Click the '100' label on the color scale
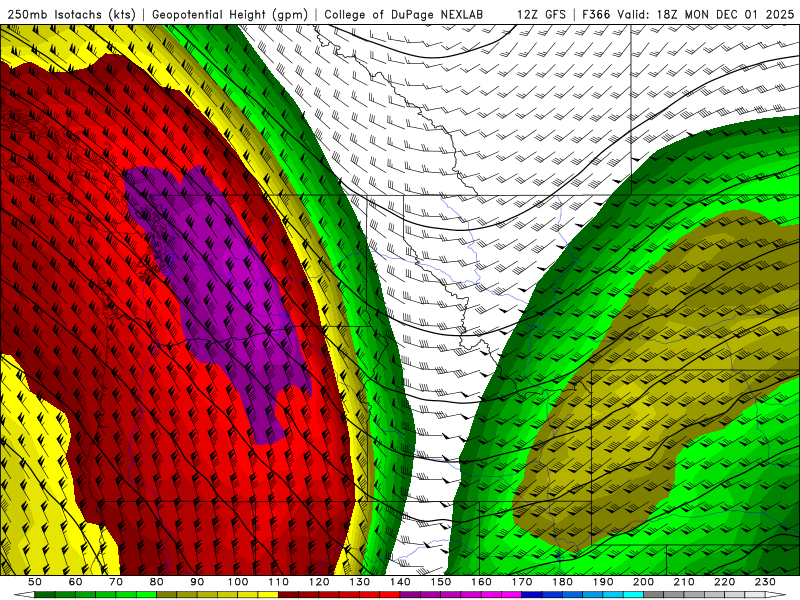 point(238,582)
